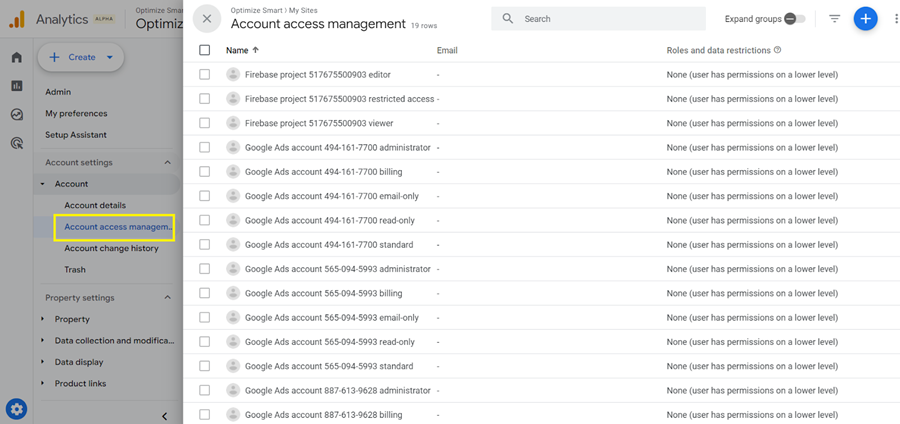Click the role text for Firebase viewer row

point(752,123)
